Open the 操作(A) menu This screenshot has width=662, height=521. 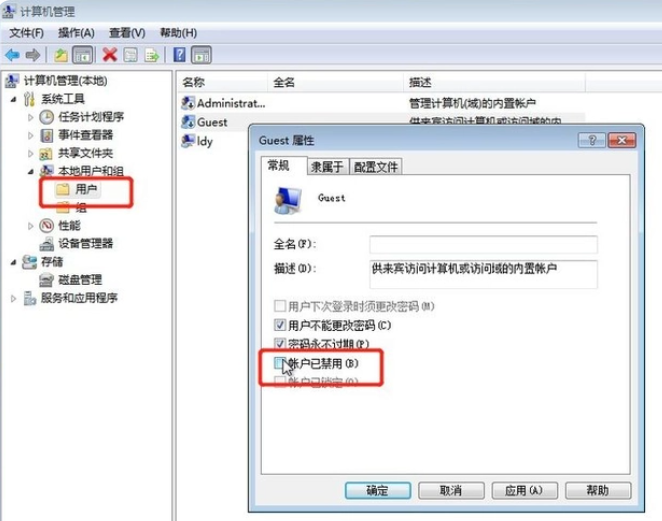click(76, 33)
